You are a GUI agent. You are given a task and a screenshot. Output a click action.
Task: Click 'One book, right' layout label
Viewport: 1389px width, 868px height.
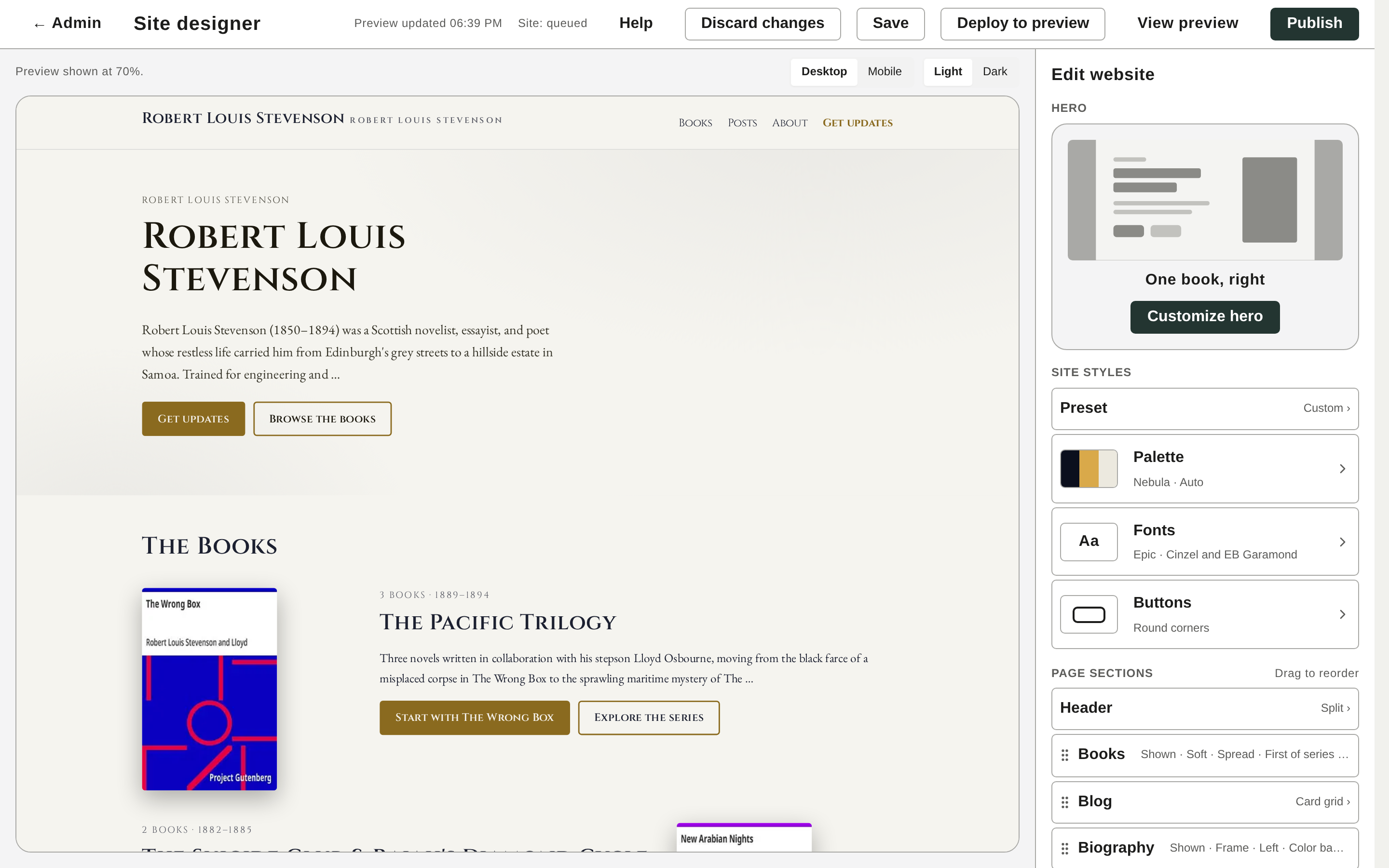coord(1205,280)
